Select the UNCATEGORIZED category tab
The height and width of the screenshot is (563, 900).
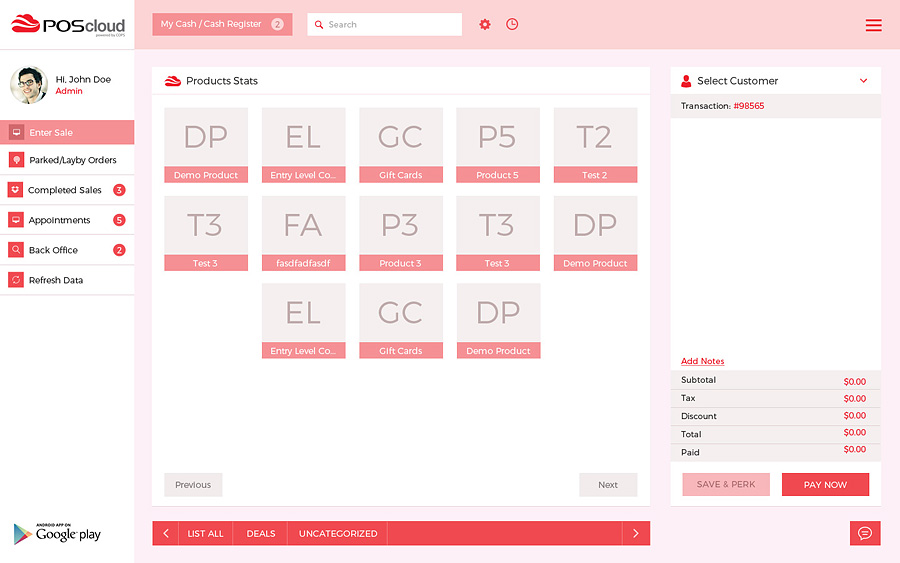(x=338, y=534)
